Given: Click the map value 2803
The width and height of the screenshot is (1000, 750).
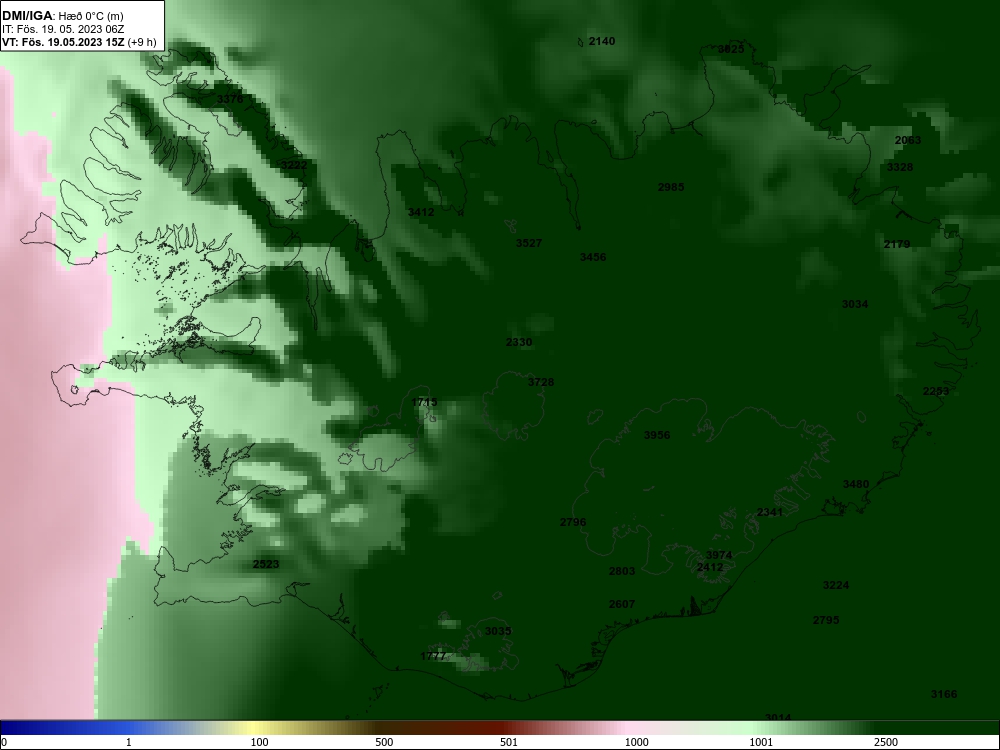Looking at the screenshot, I should click(622, 571).
